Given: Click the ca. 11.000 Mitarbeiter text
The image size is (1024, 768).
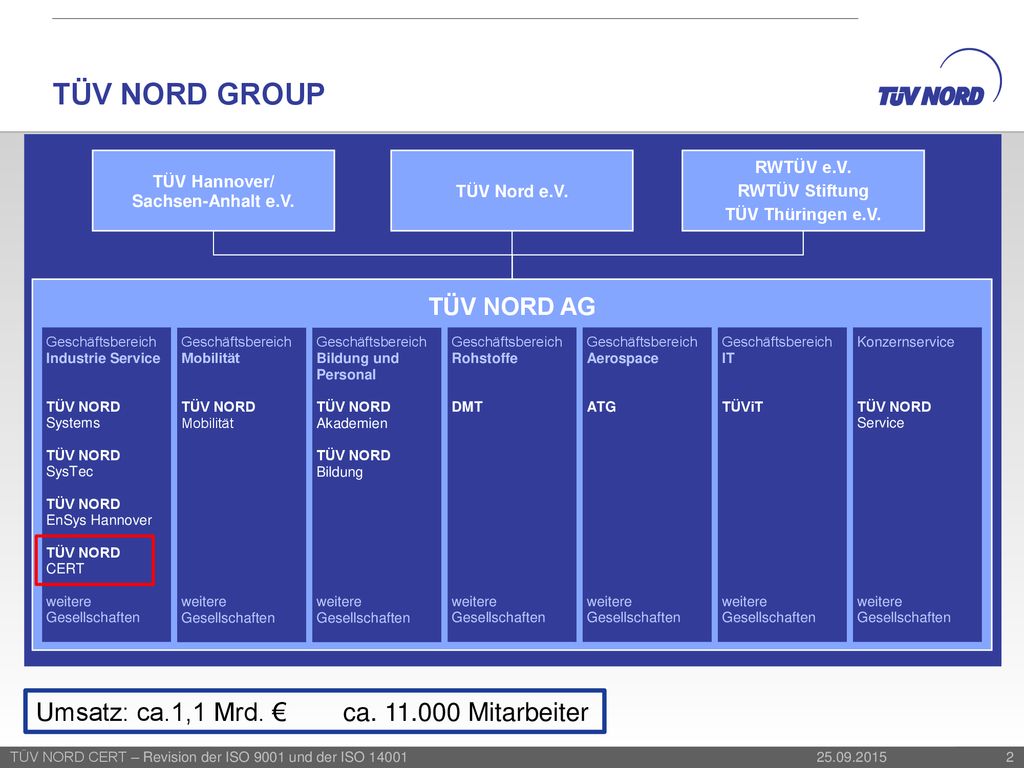Looking at the screenshot, I should tap(466, 712).
